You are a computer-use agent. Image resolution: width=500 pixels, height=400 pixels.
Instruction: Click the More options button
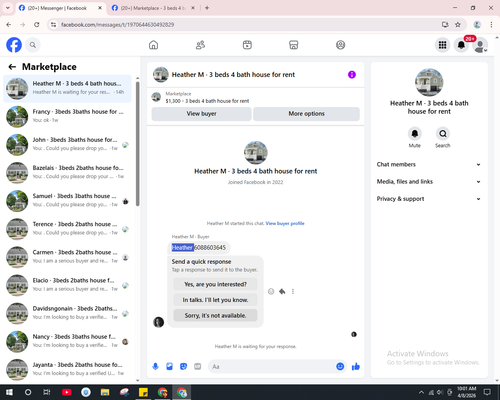306,114
